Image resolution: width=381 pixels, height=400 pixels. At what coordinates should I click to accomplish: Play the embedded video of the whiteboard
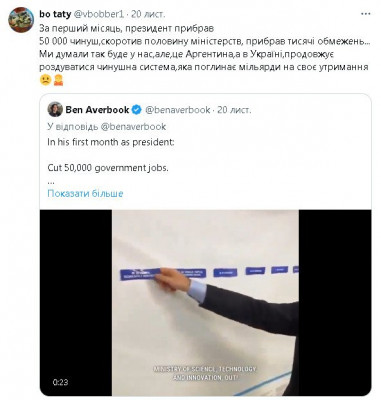[x=205, y=303]
